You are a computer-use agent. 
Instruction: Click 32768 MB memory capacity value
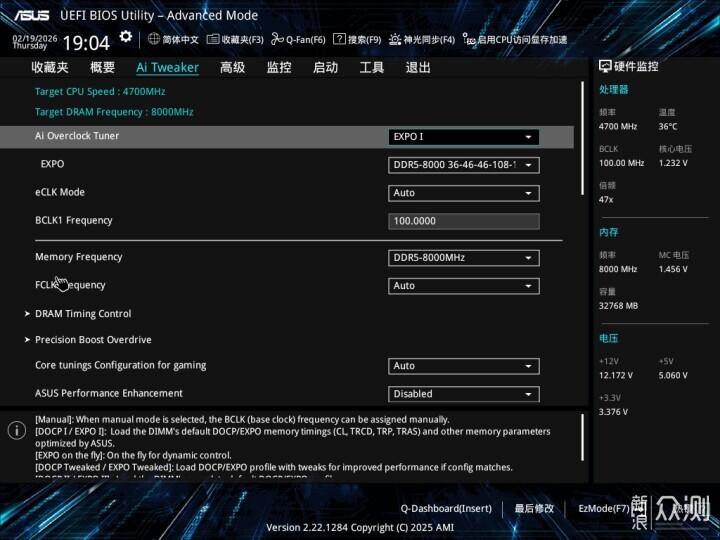[618, 306]
